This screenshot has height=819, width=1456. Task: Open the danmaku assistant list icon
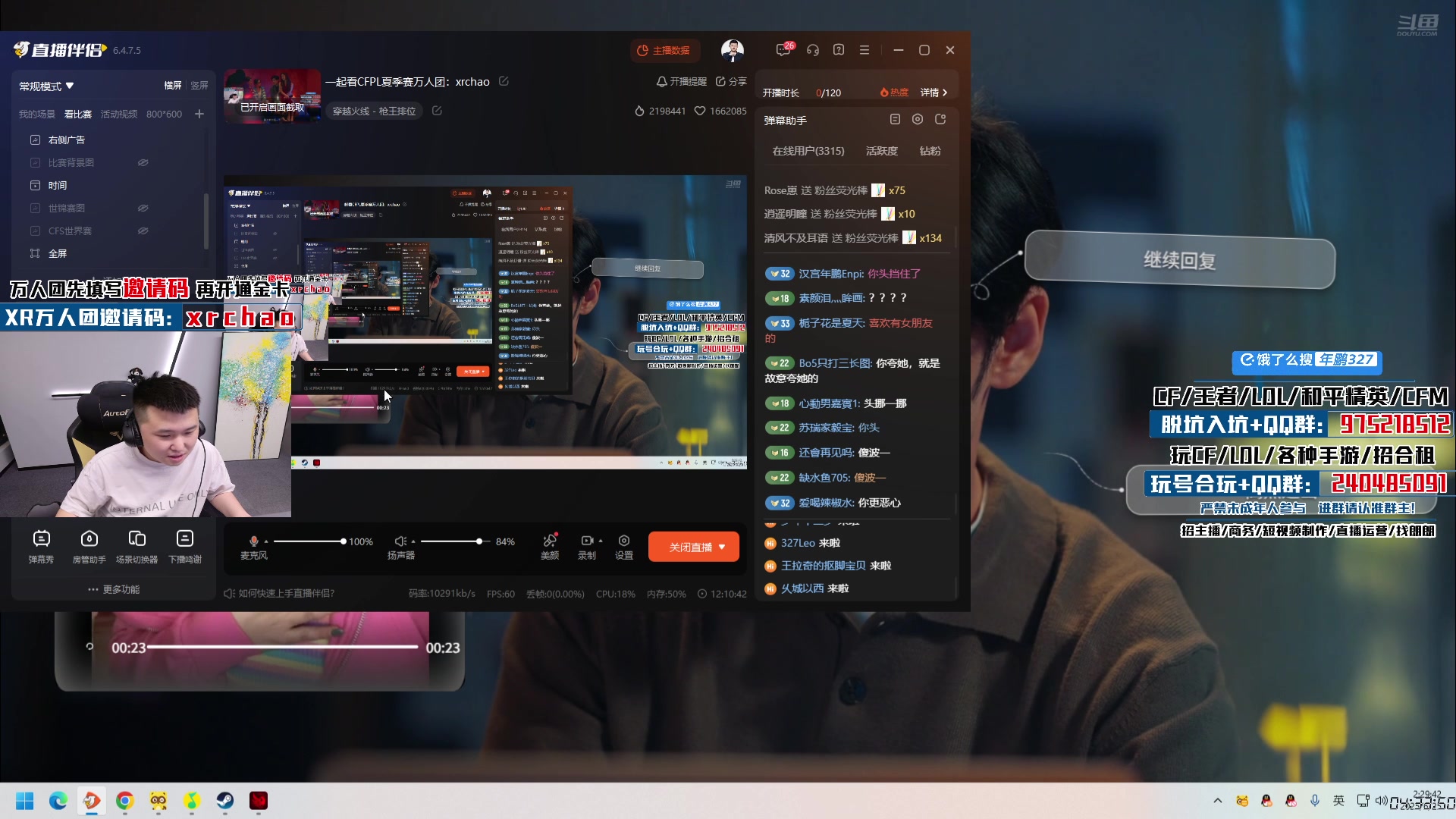(x=895, y=120)
